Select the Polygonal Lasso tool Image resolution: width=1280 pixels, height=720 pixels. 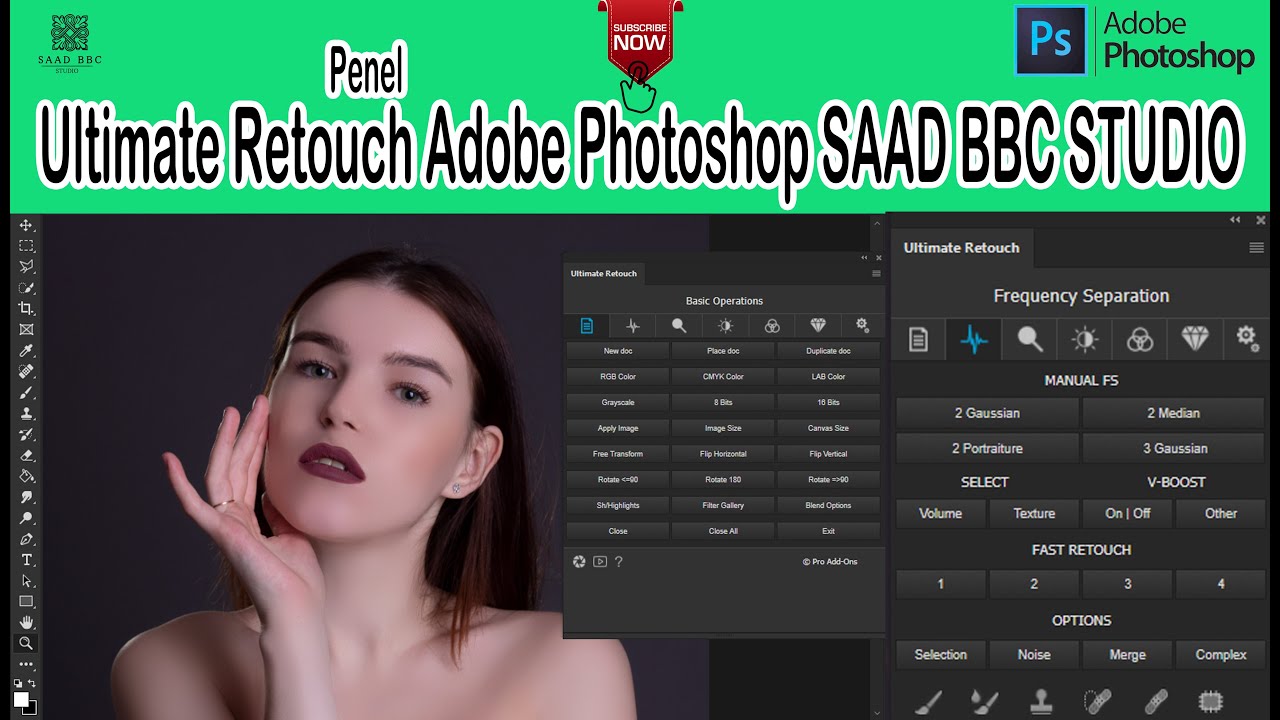pos(27,267)
